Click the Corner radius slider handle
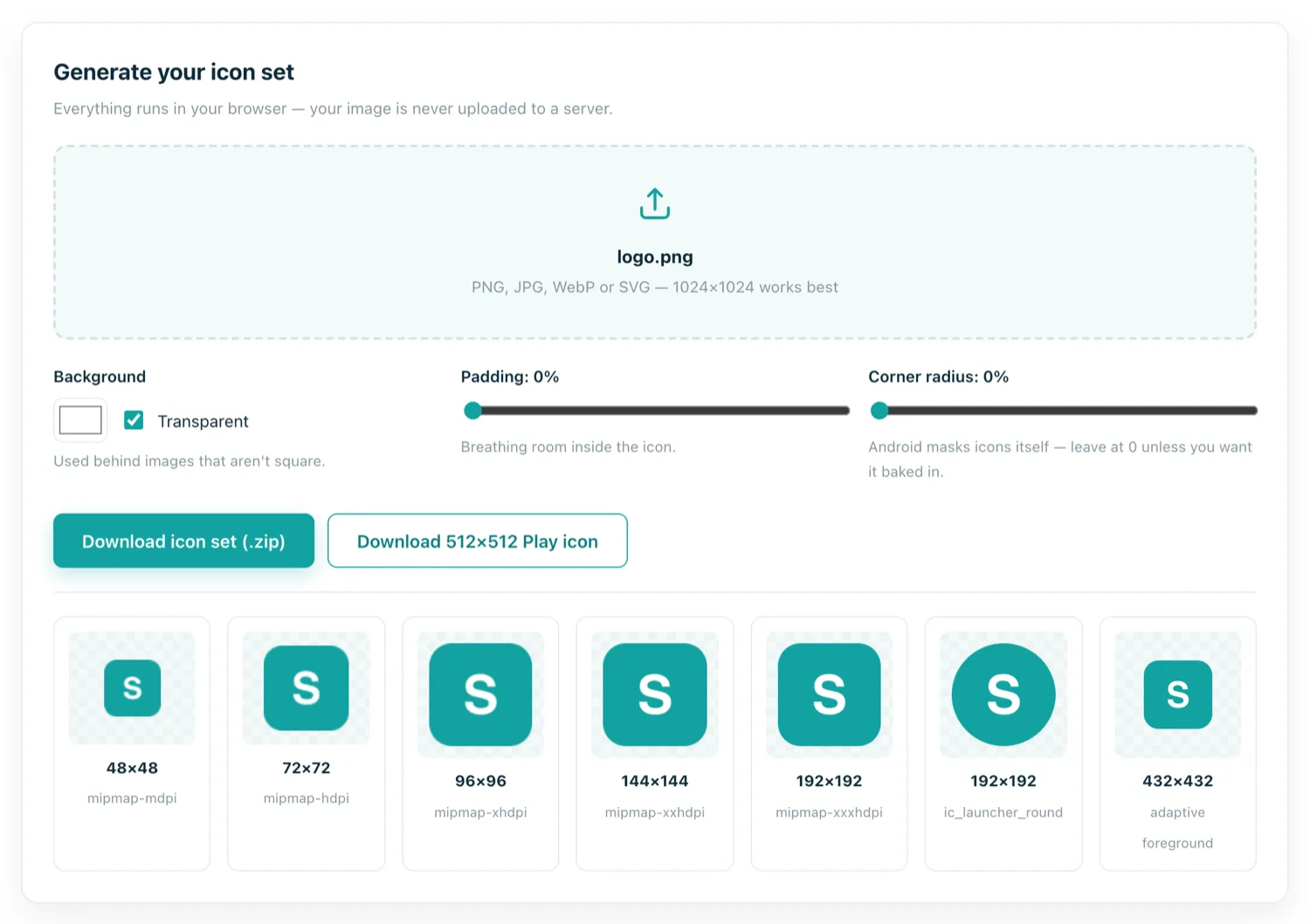Image resolution: width=1310 pixels, height=924 pixels. click(879, 410)
